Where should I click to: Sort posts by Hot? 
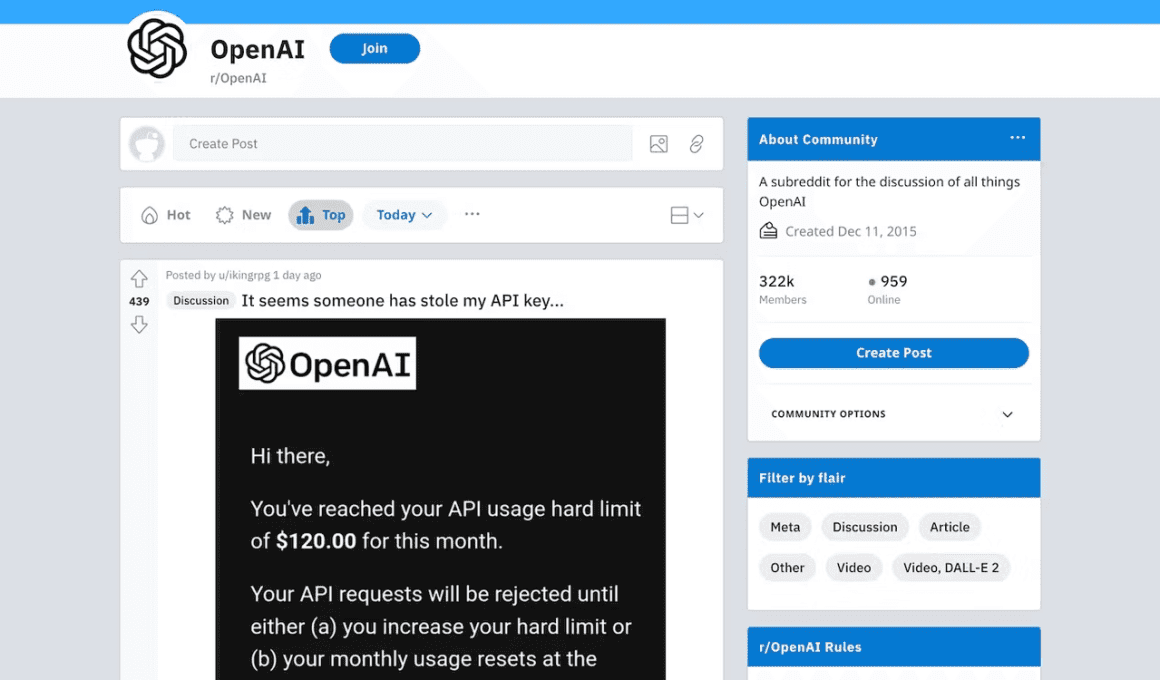click(166, 215)
